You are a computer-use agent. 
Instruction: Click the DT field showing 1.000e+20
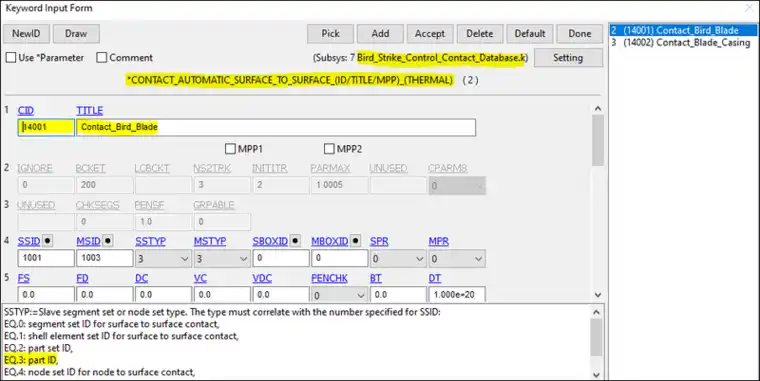(x=457, y=294)
